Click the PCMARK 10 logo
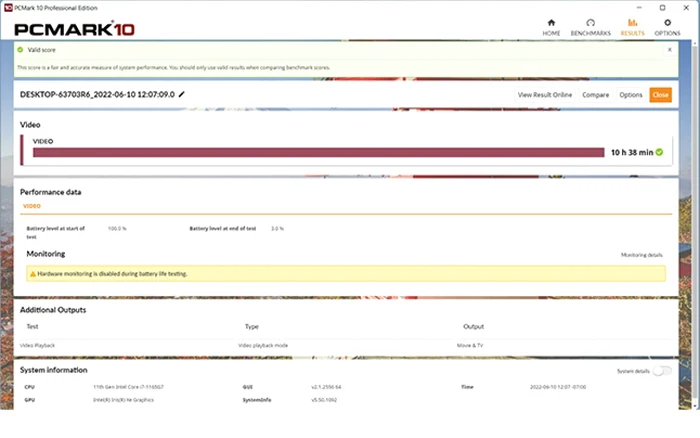 74,29
